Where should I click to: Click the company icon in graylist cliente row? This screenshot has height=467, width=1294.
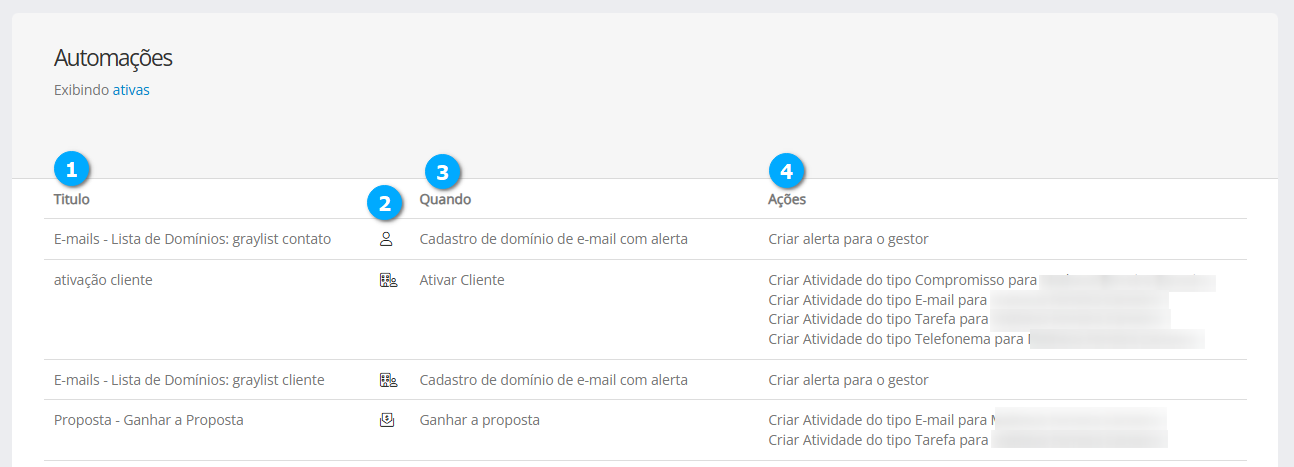coord(388,380)
